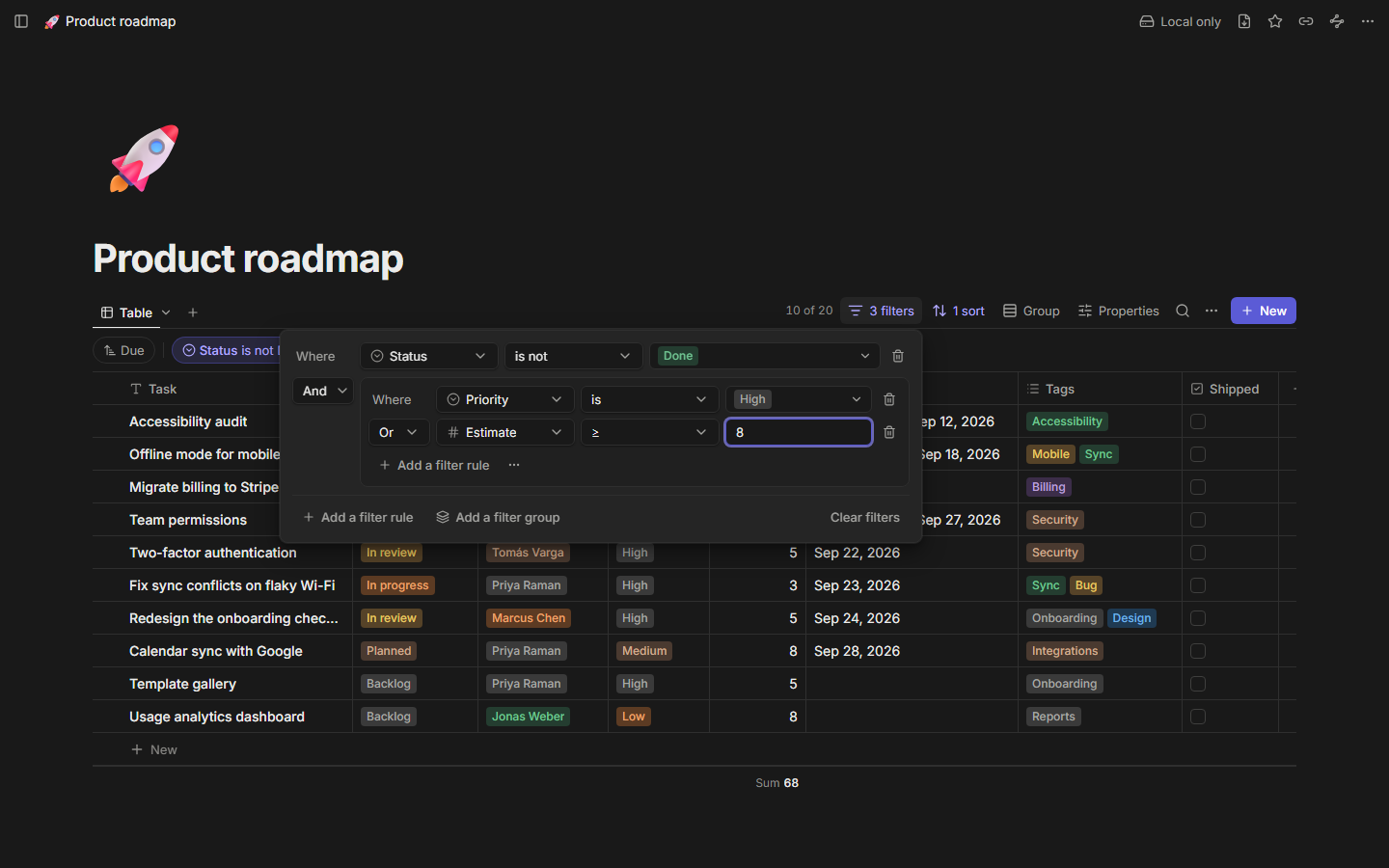This screenshot has height=868, width=1389.
Task: Toggle Shipped for Offline mode for mobile
Action: tap(1198, 454)
